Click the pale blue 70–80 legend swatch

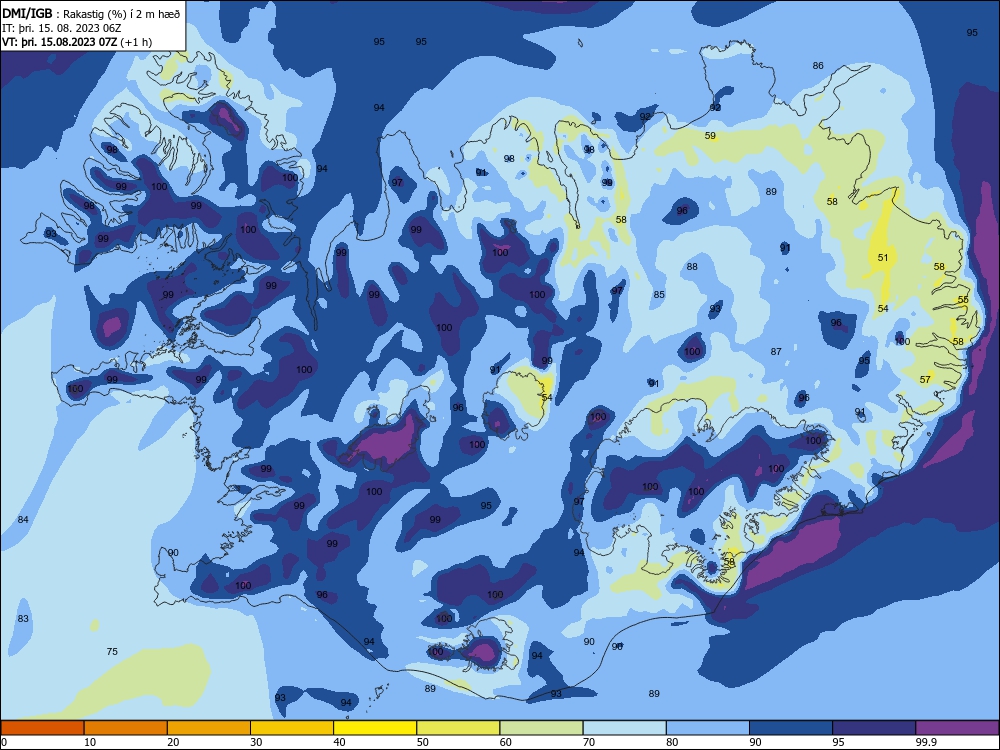pyautogui.click(x=624, y=728)
